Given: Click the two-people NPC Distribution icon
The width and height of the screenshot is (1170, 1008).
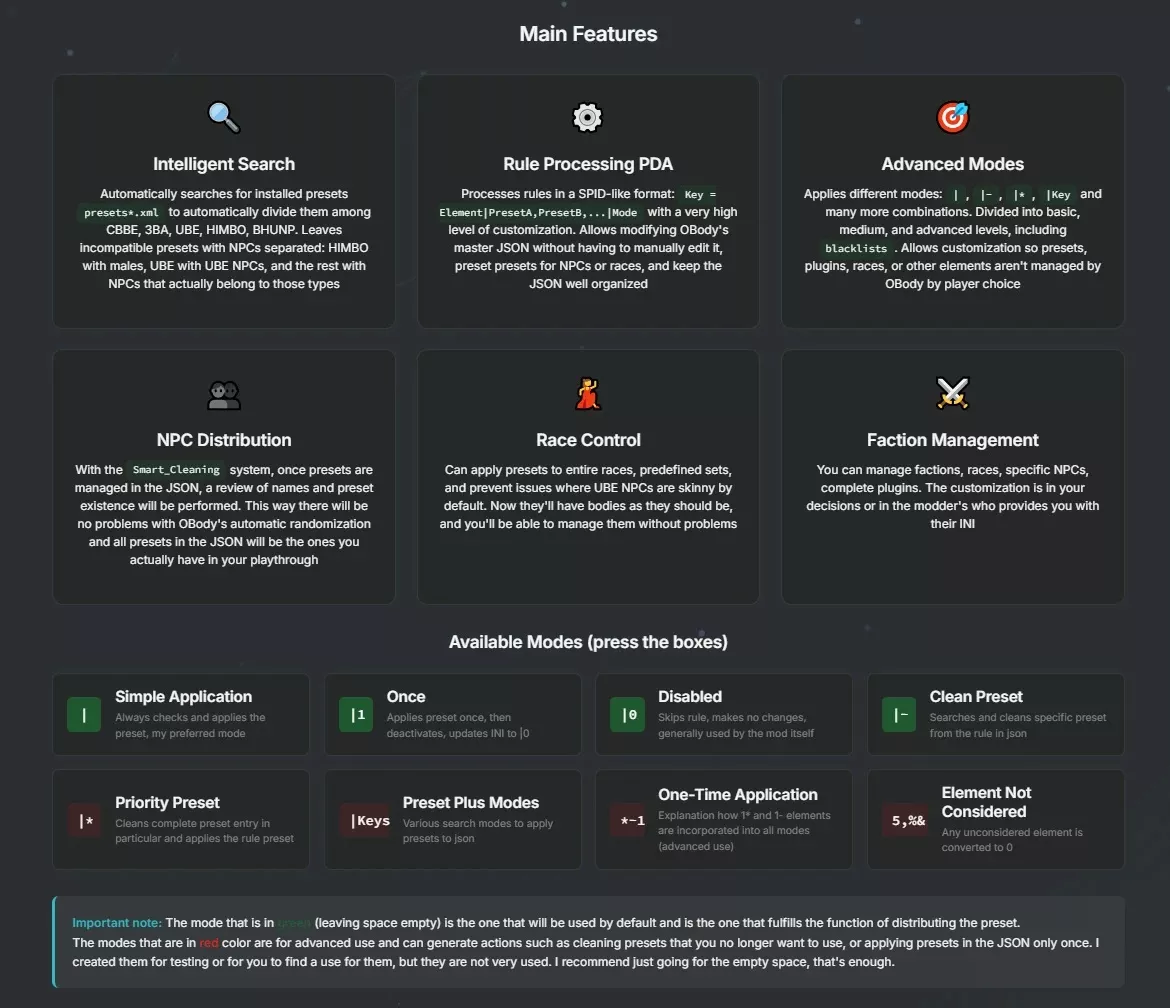Looking at the screenshot, I should point(223,394).
